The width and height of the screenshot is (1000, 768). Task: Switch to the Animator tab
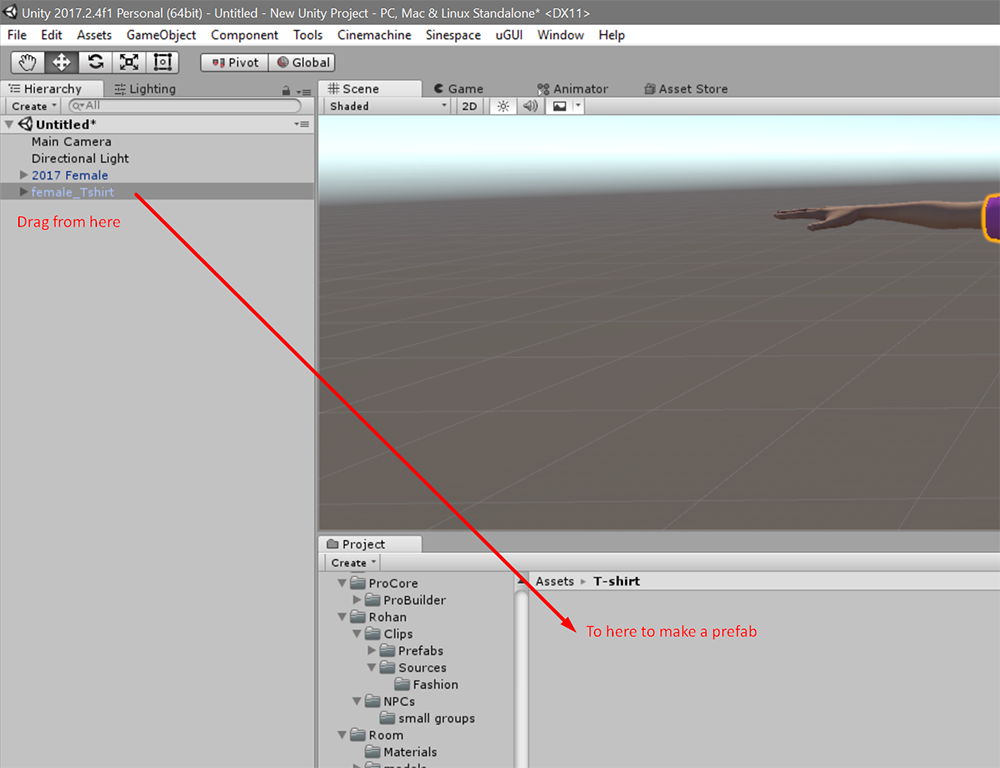[x=573, y=89]
